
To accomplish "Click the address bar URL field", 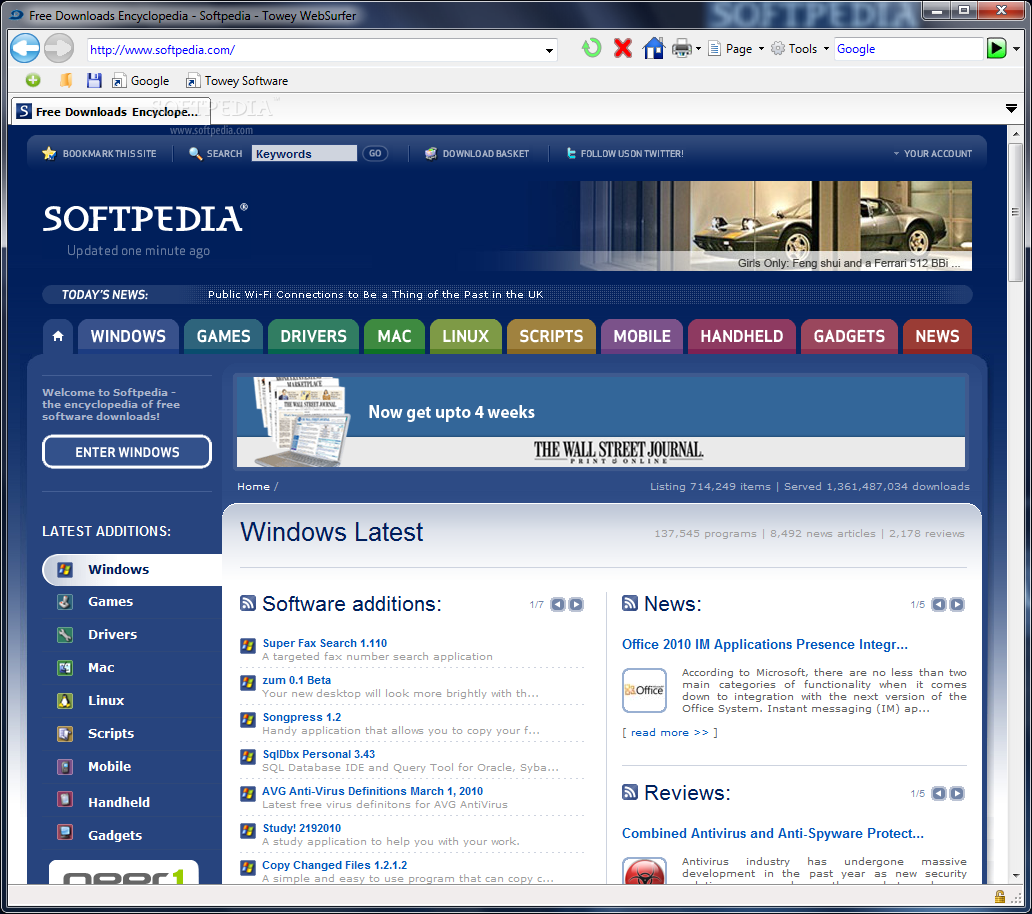I will click(315, 50).
